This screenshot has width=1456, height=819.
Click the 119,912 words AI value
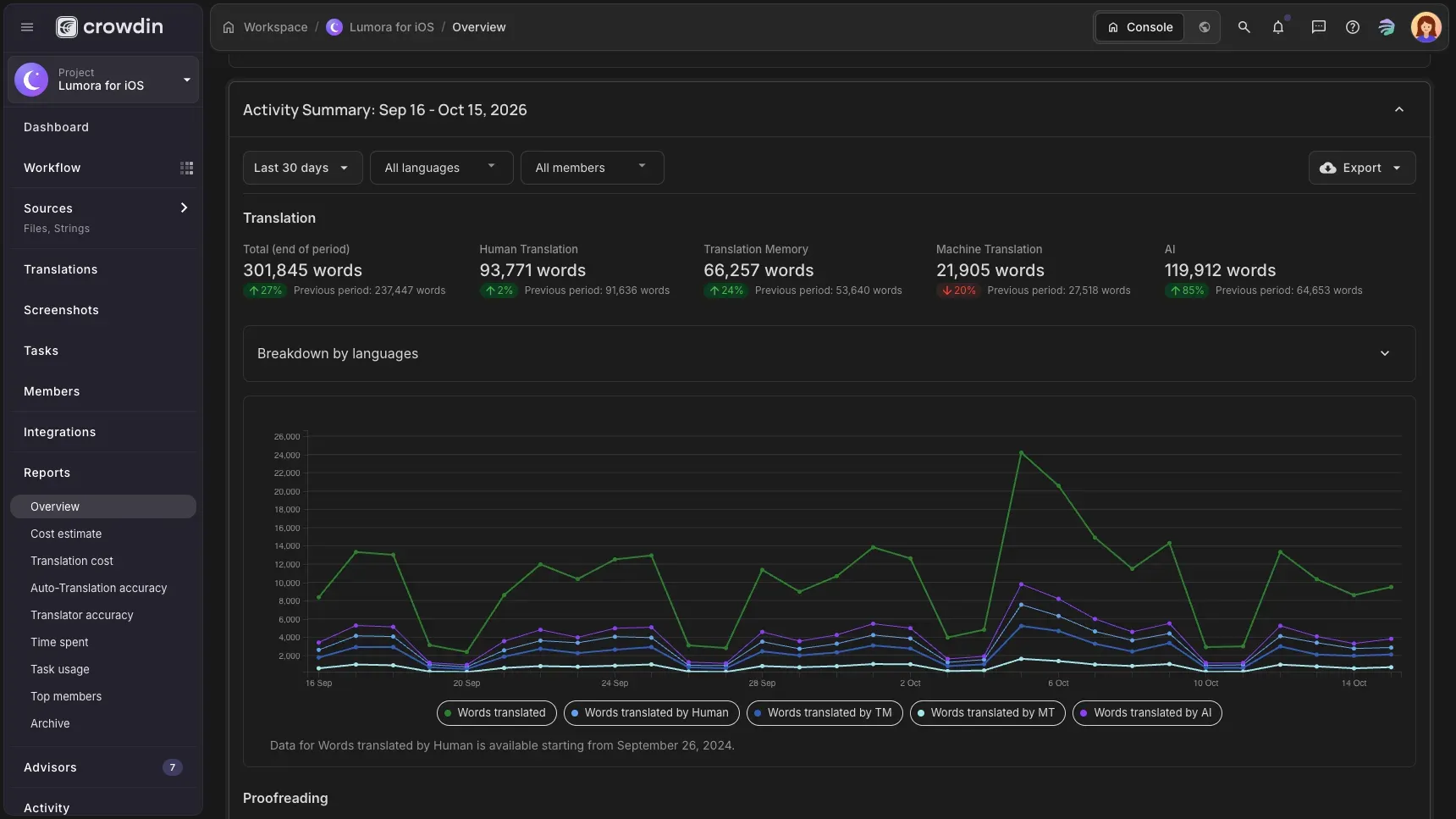[x=1220, y=270]
